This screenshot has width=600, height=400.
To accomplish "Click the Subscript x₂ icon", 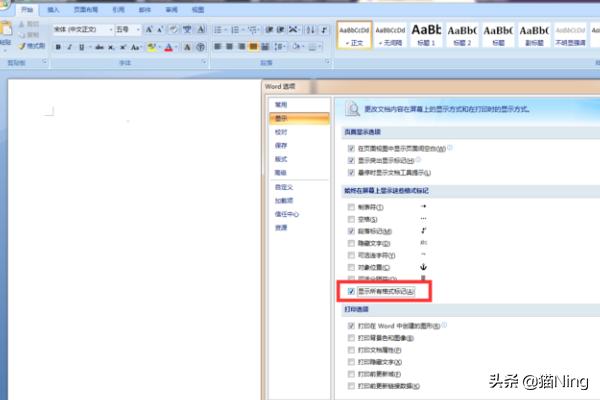I will click(x=111, y=47).
